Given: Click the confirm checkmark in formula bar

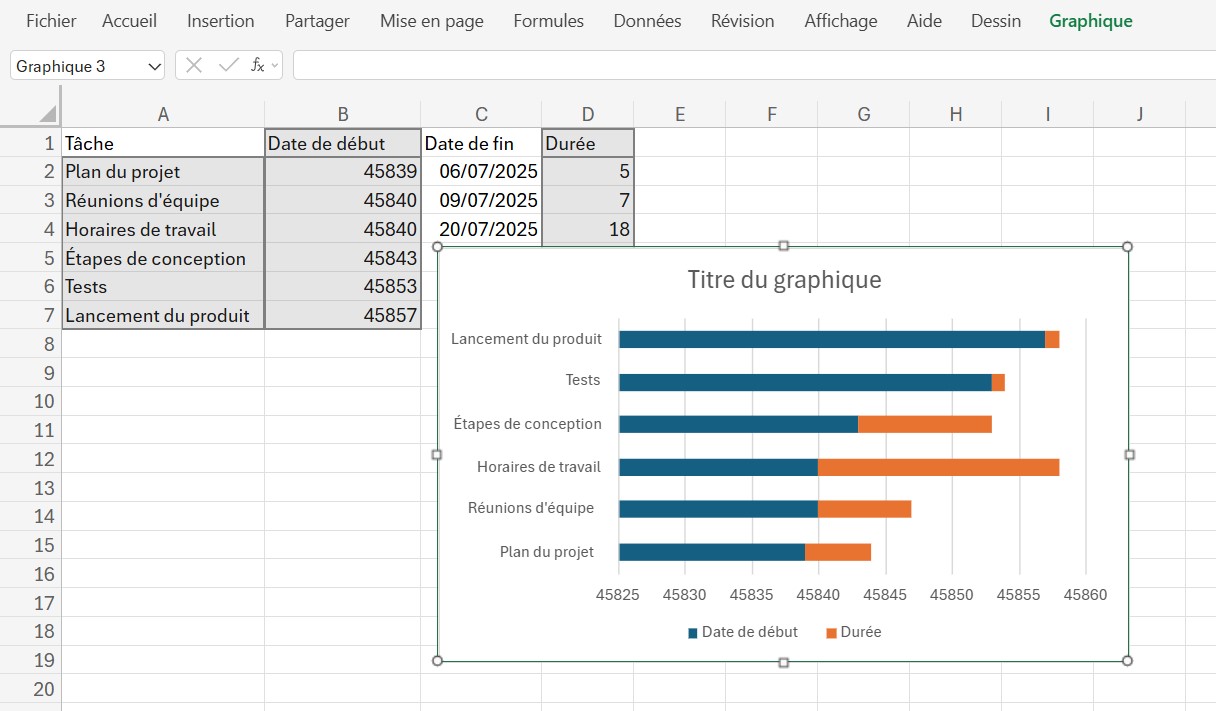Looking at the screenshot, I should (x=228, y=65).
